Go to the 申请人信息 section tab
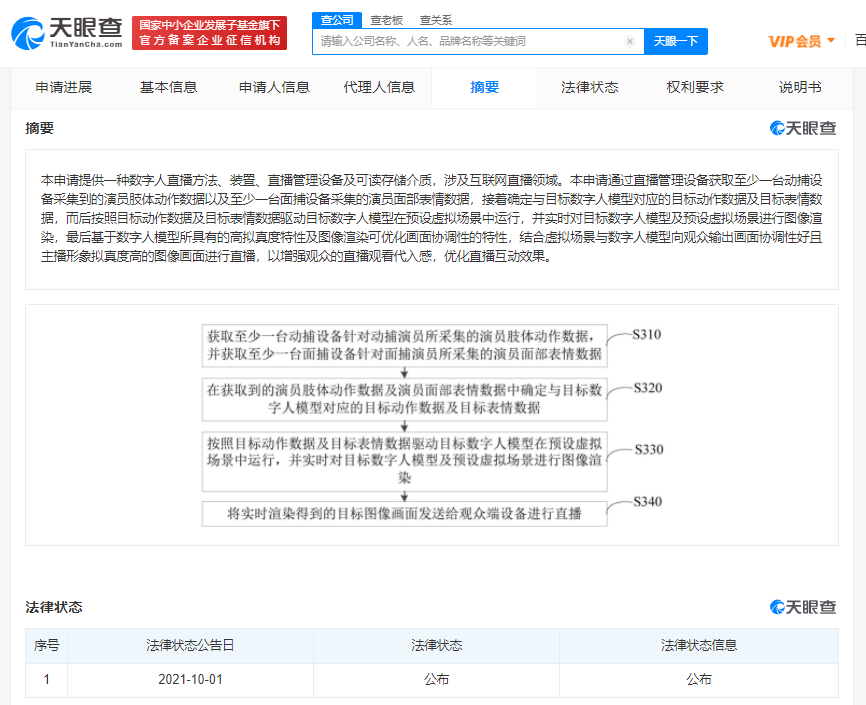Image resolution: width=866 pixels, height=705 pixels. coord(274,87)
